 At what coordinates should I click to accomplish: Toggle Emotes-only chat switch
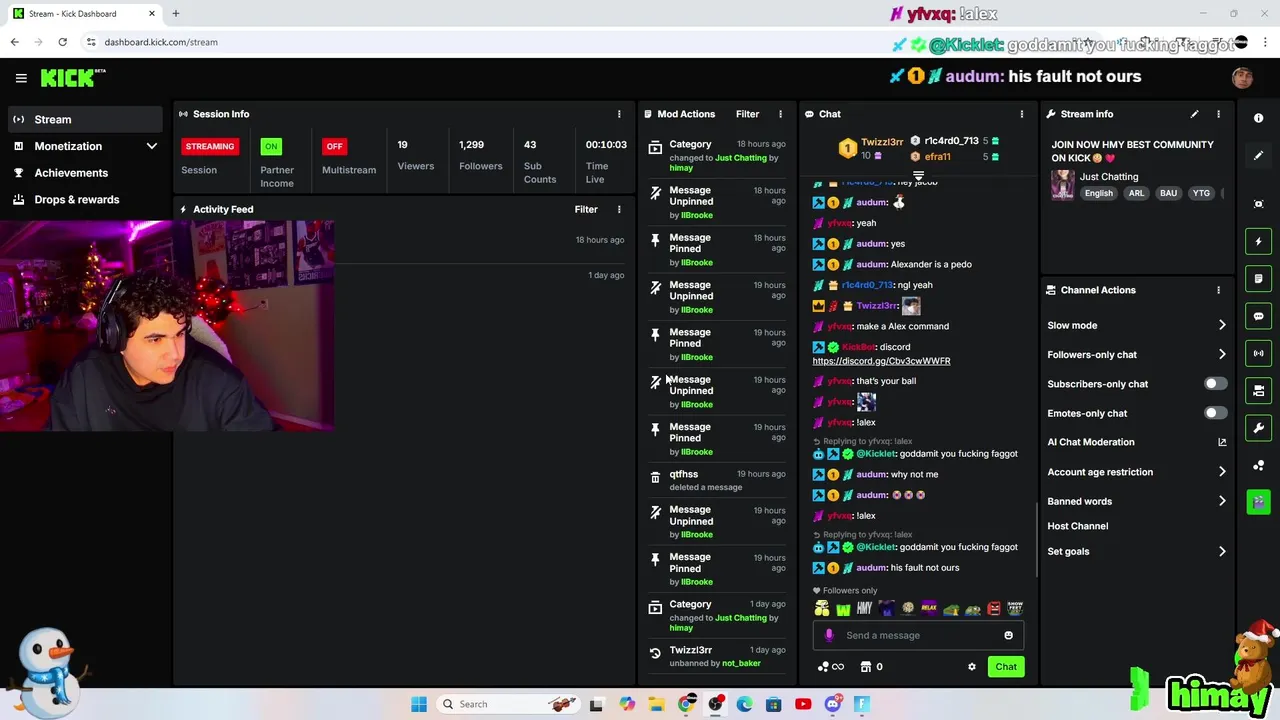1214,413
